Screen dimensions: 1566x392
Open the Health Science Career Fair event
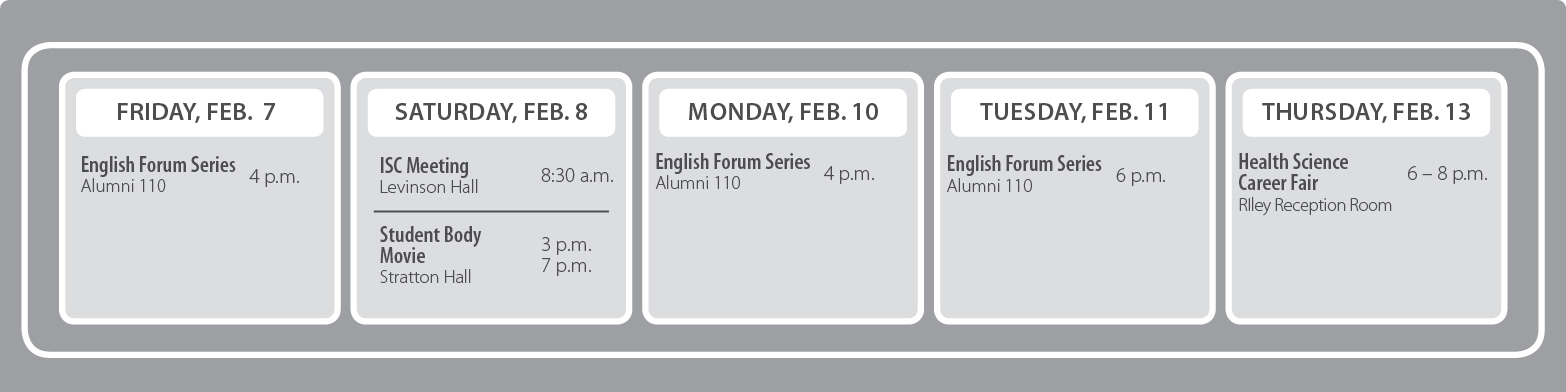(1293, 172)
